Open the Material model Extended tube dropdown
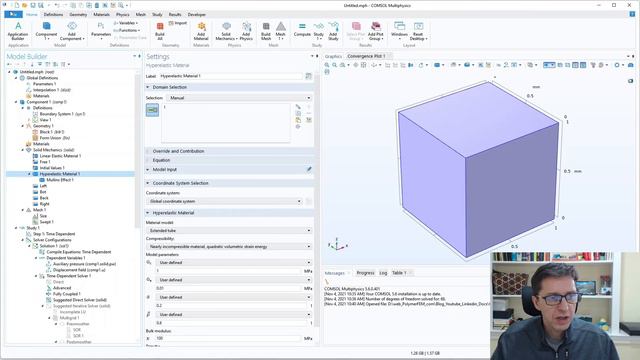The width and height of the screenshot is (640, 360). click(x=229, y=231)
